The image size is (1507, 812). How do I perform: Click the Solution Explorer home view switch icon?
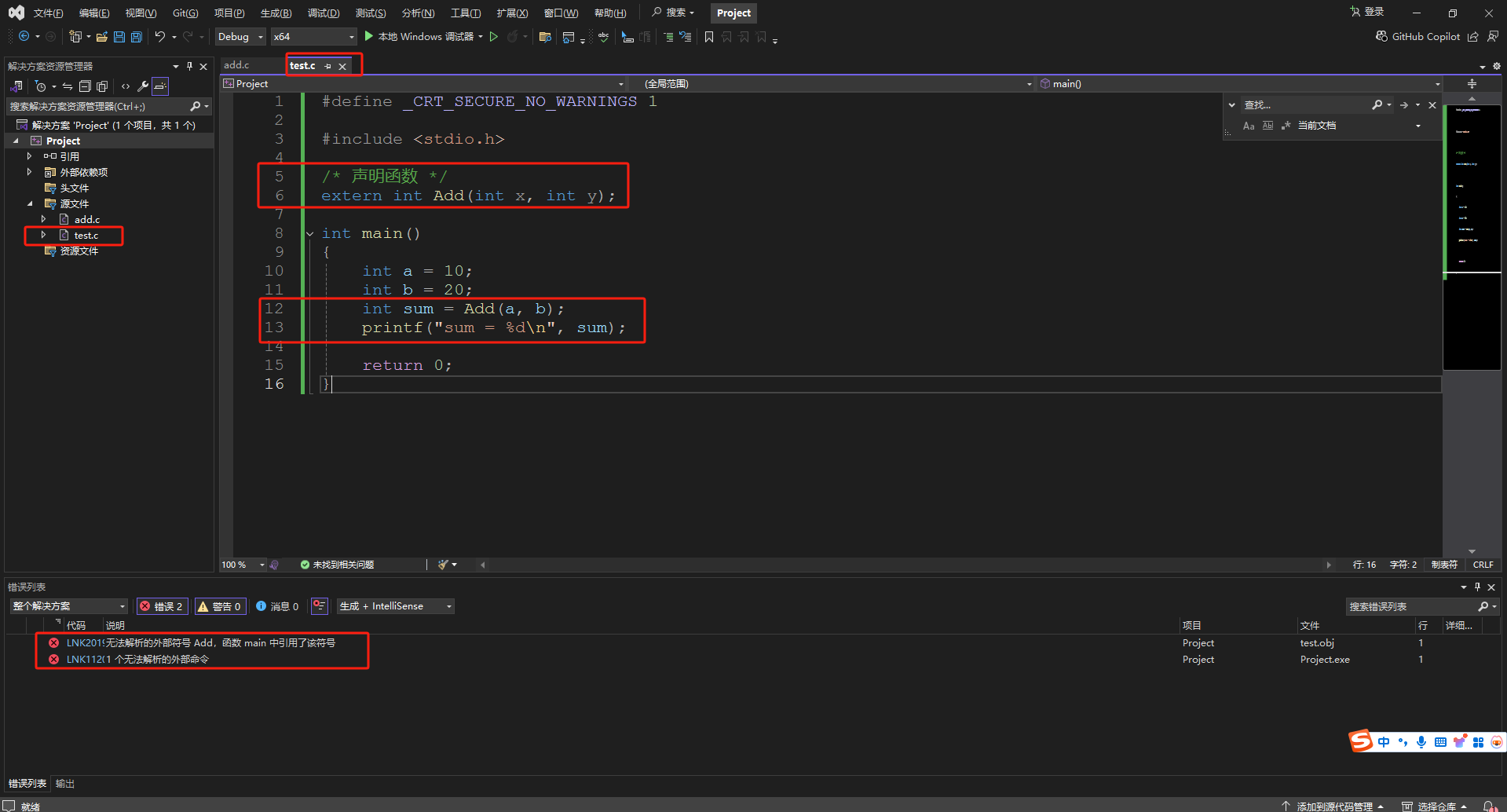(x=16, y=86)
